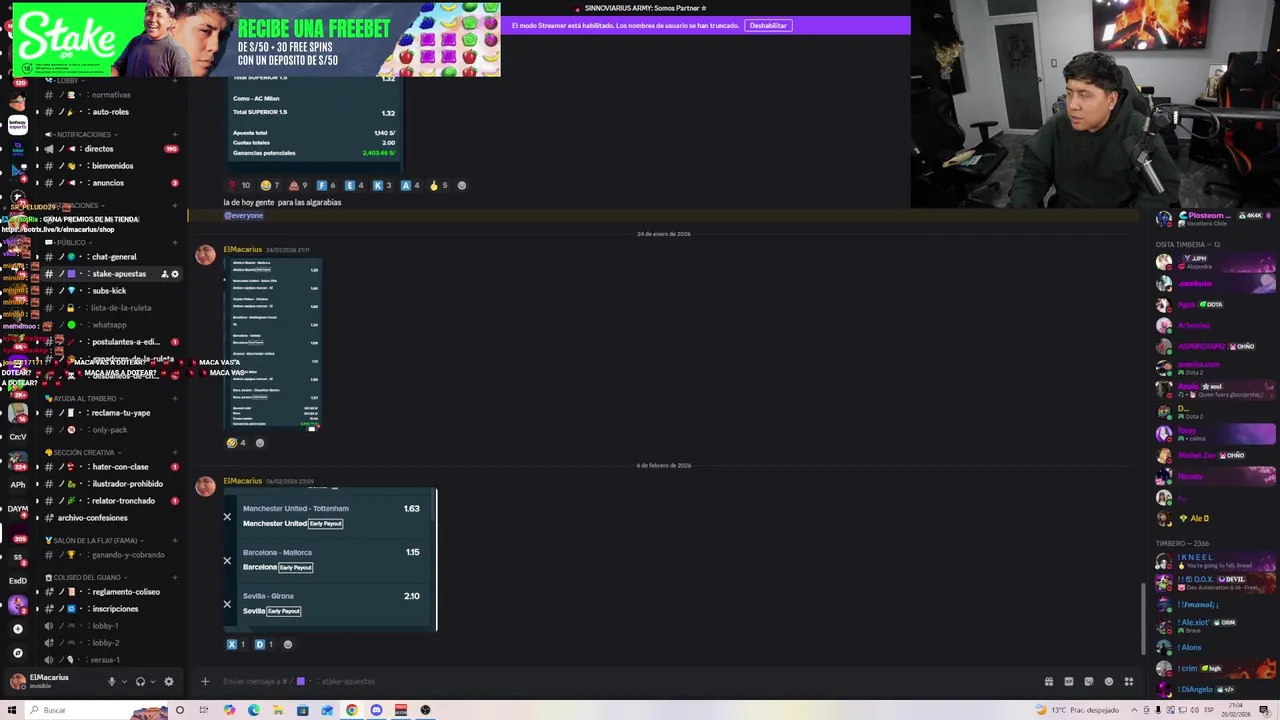Open the gift picker icon
Screen dimensions: 1280x720
[1048, 682]
